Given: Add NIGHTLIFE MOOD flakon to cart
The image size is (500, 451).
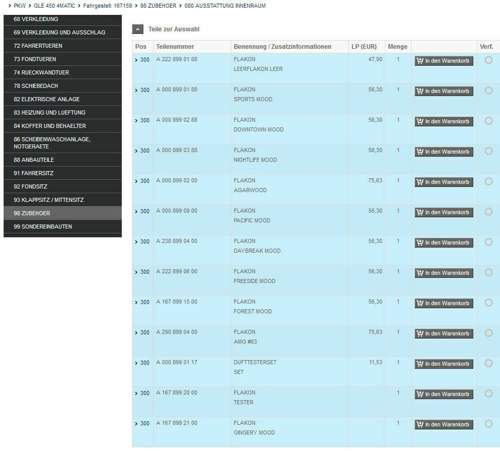Looking at the screenshot, I should click(x=444, y=152).
